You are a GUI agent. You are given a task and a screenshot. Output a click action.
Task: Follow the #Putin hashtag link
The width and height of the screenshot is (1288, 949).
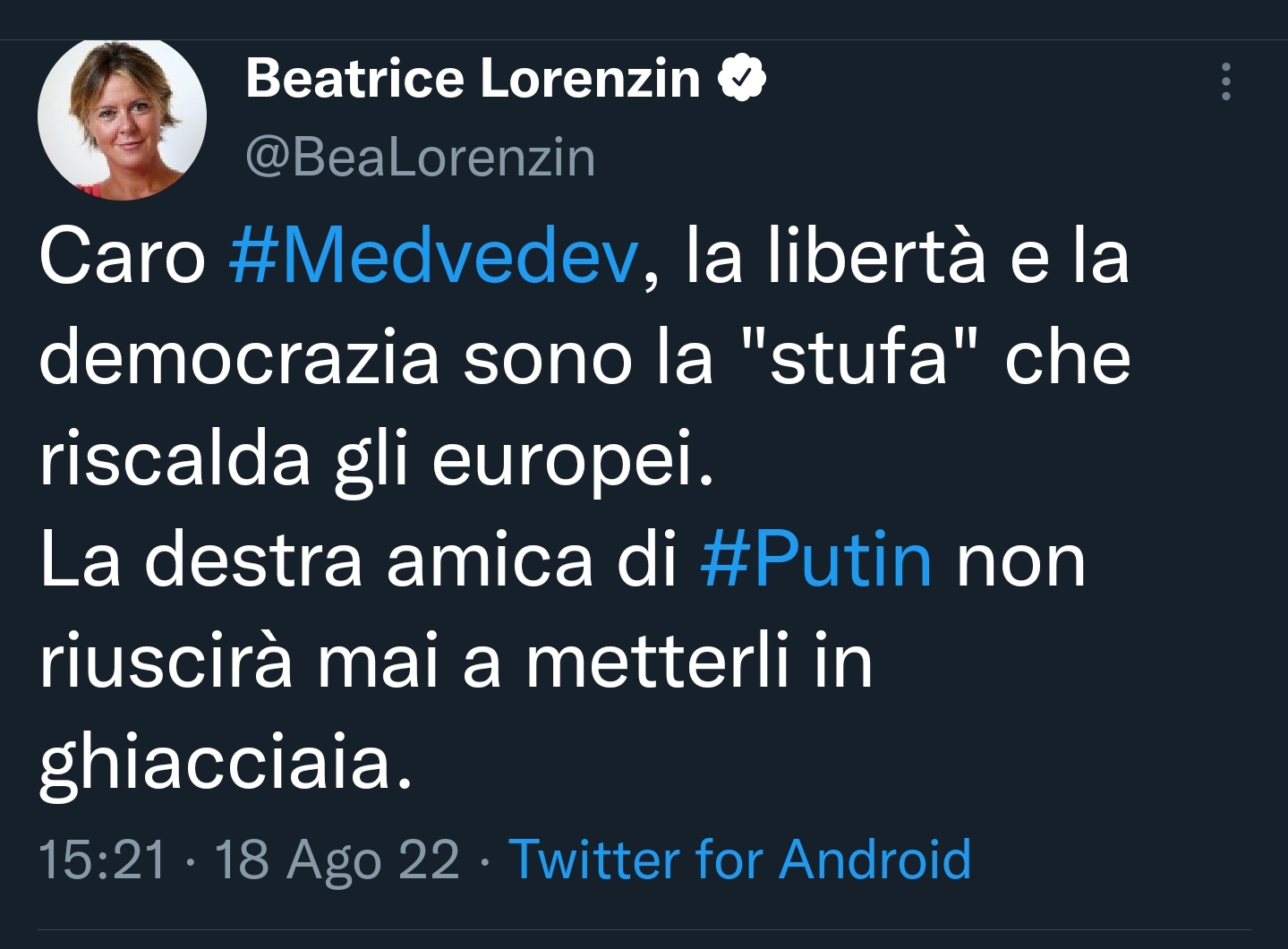(x=816, y=560)
